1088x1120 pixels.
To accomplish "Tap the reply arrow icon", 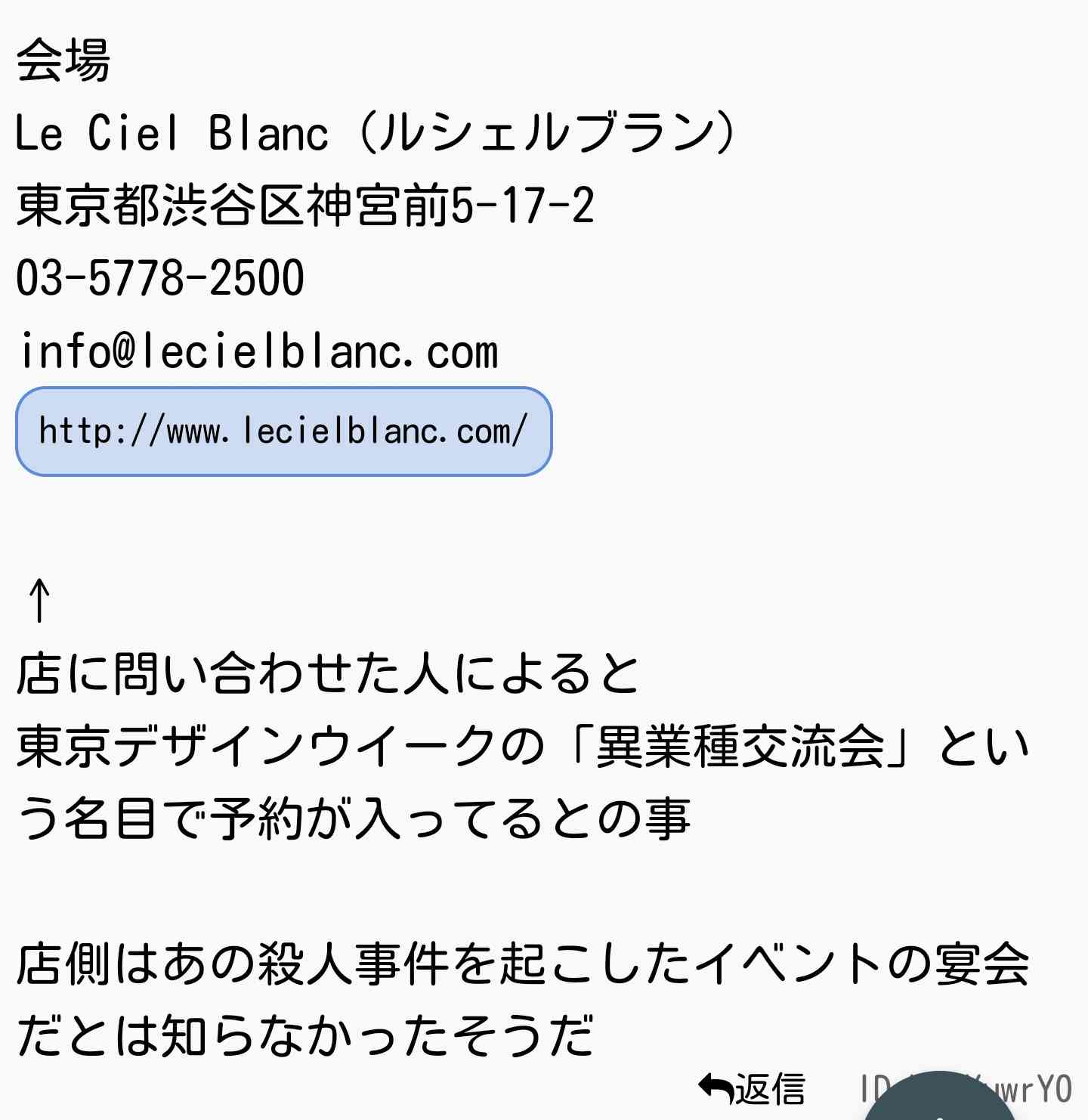I will tap(715, 1089).
